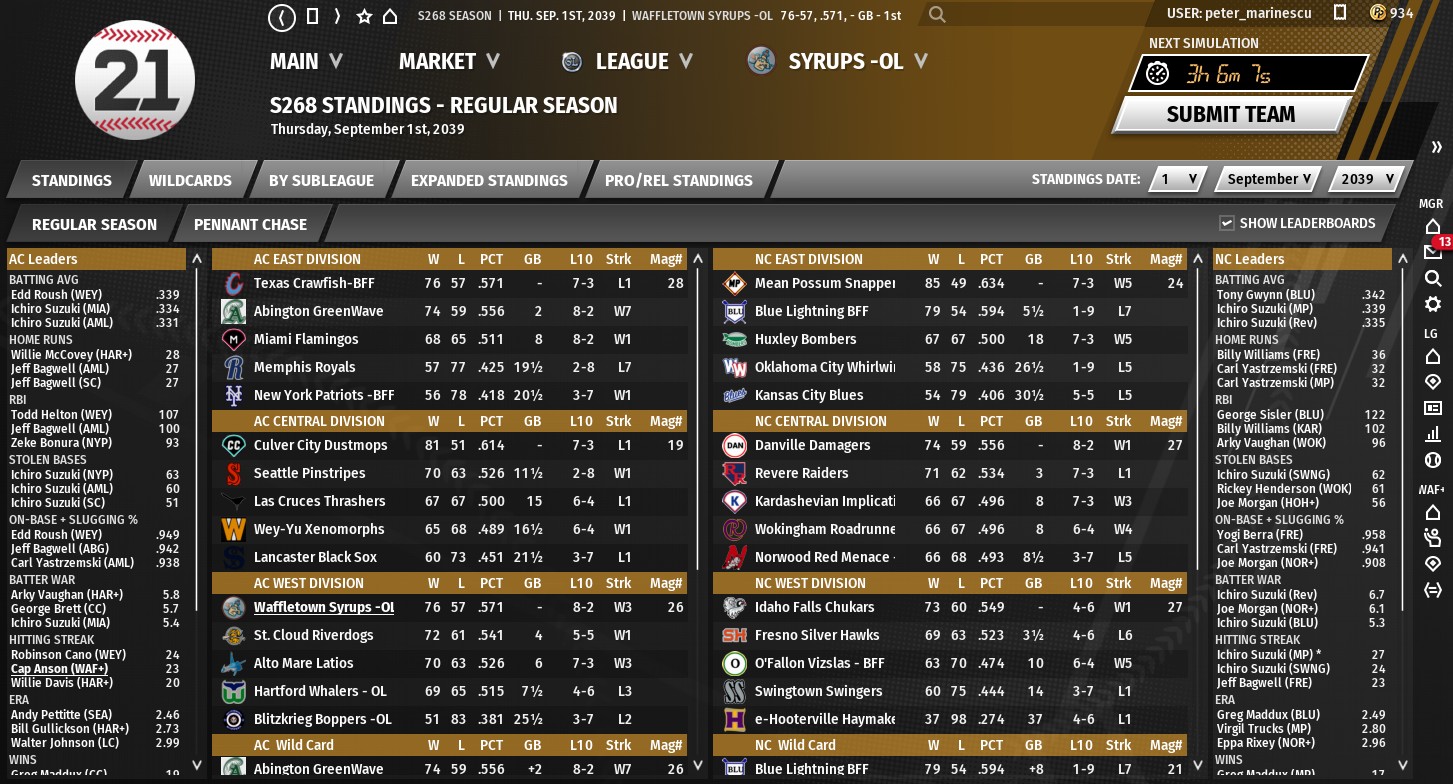Collapse the right sidebar with double chevron
The image size is (1453, 784).
(1437, 147)
